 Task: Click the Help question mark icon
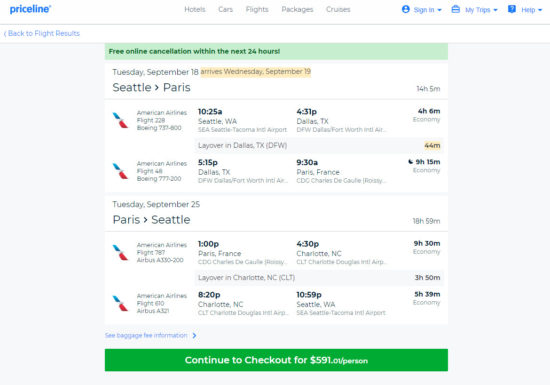click(x=512, y=9)
